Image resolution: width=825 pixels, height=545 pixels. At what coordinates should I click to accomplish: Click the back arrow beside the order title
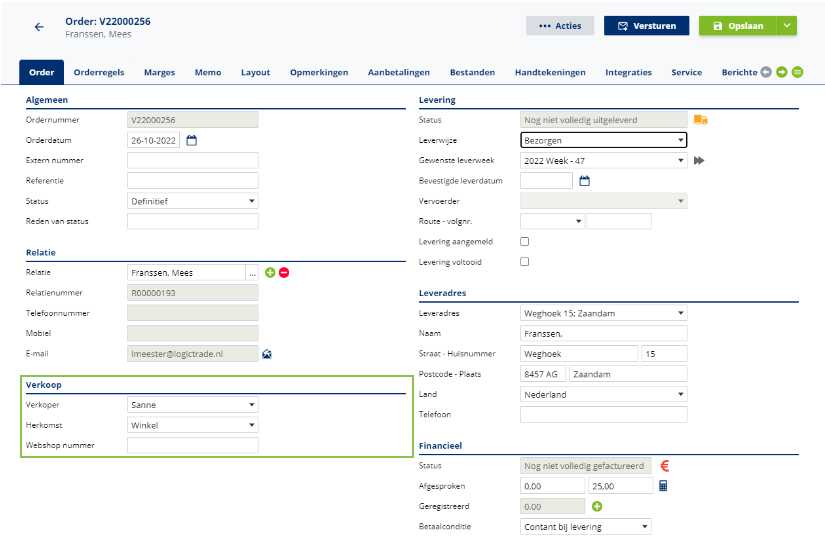[39, 27]
